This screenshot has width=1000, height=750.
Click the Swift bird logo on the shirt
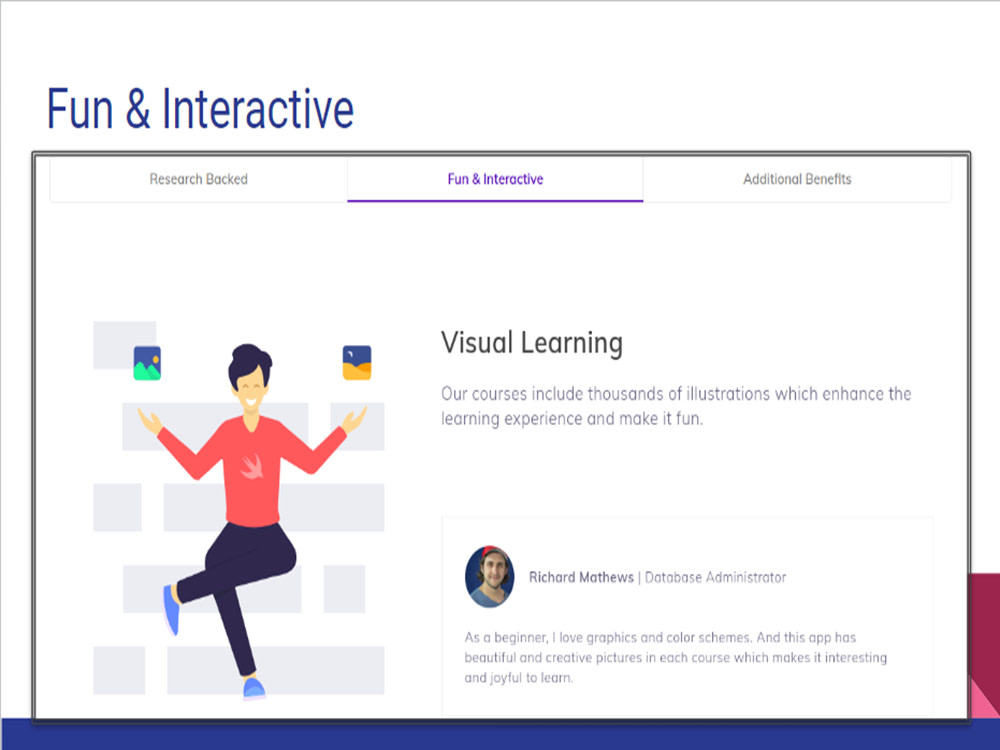click(x=253, y=464)
